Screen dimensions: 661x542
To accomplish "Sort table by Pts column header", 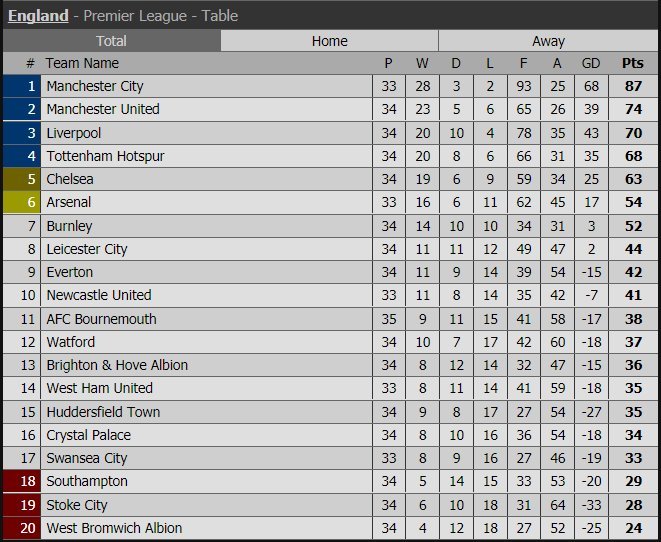I will coord(632,63).
